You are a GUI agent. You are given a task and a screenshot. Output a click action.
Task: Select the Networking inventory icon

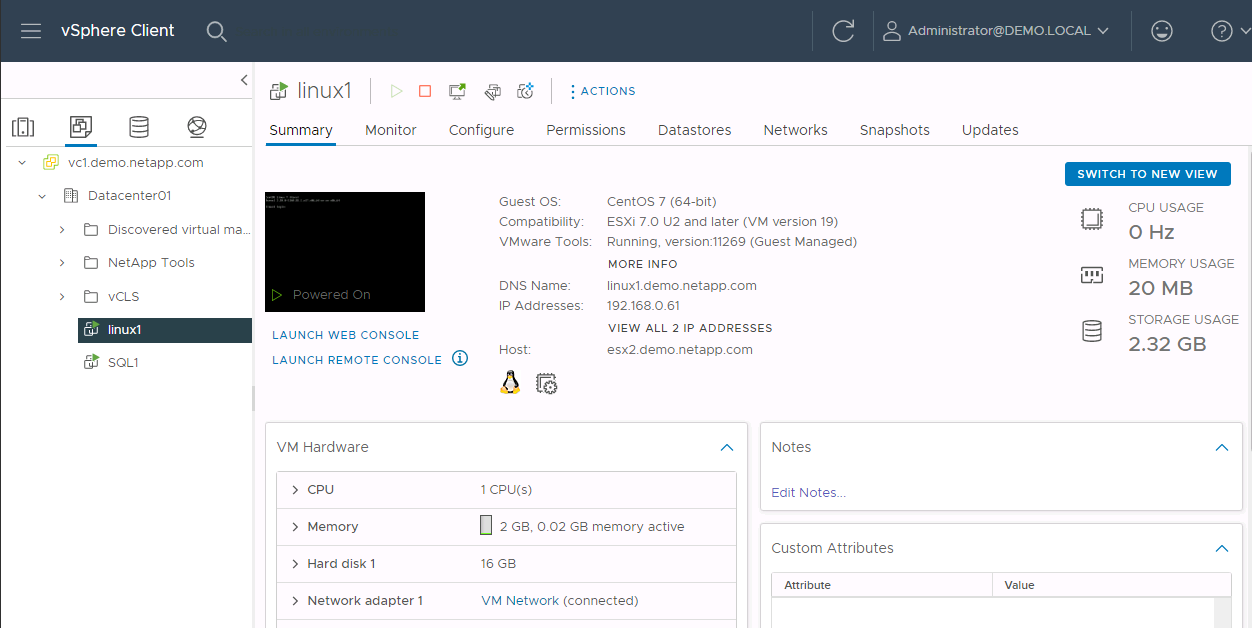click(x=196, y=127)
